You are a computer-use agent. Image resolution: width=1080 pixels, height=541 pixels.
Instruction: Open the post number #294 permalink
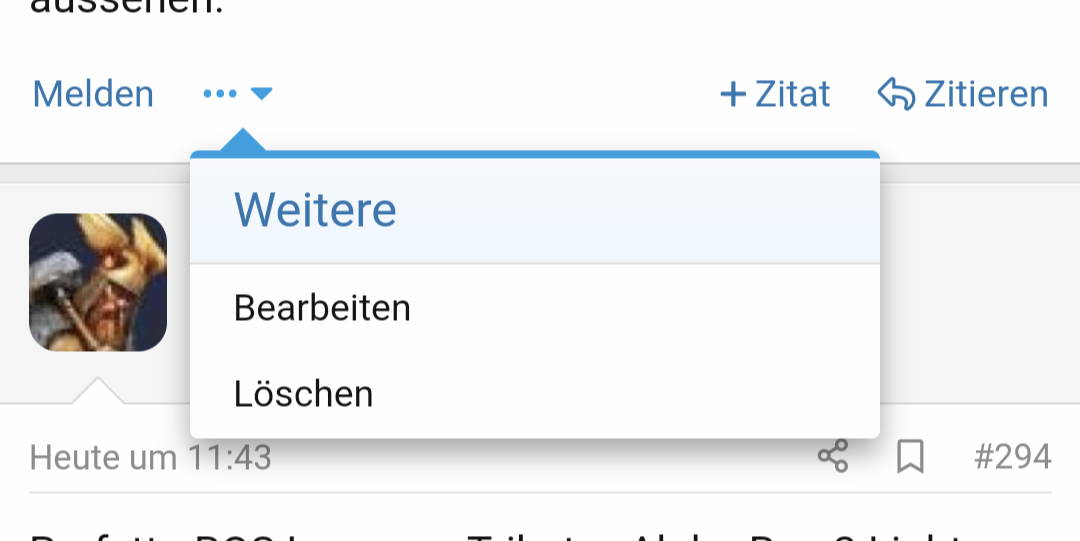1012,457
